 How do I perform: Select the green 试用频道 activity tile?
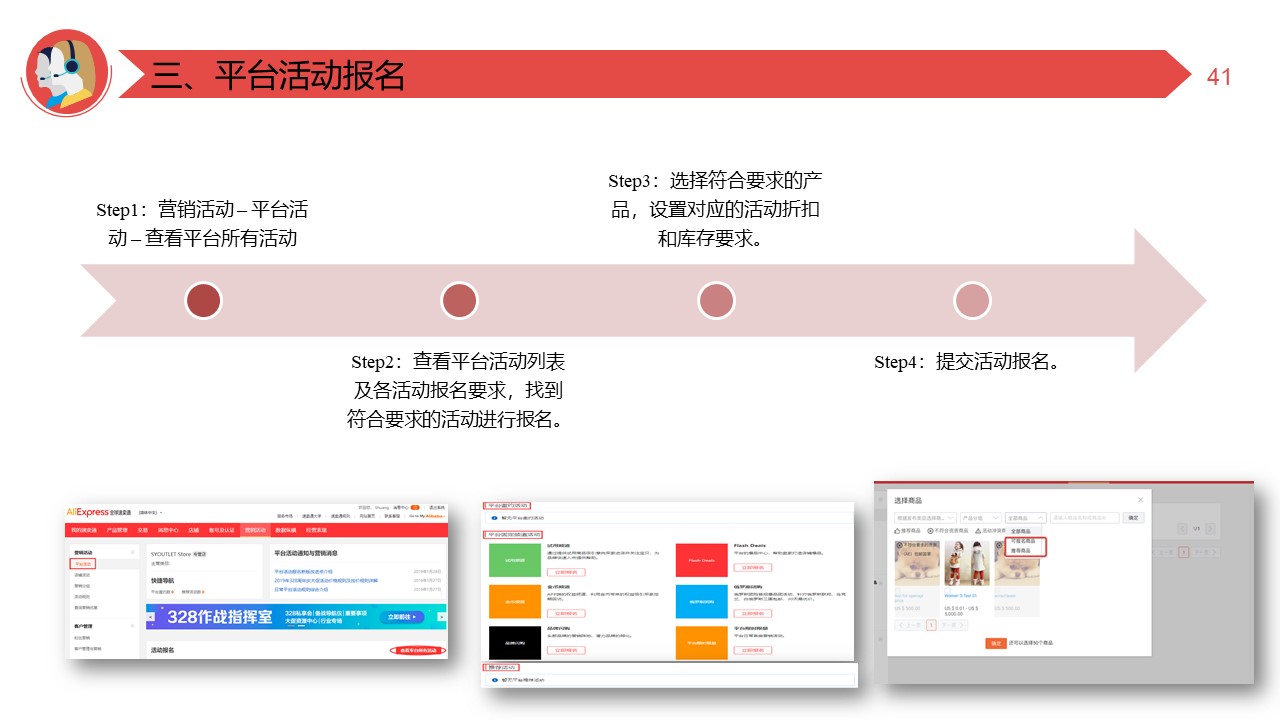(513, 561)
